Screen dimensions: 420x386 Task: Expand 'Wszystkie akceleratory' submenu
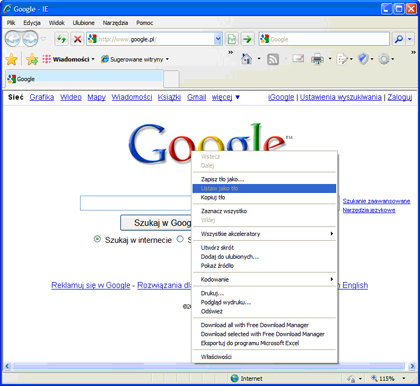point(264,234)
